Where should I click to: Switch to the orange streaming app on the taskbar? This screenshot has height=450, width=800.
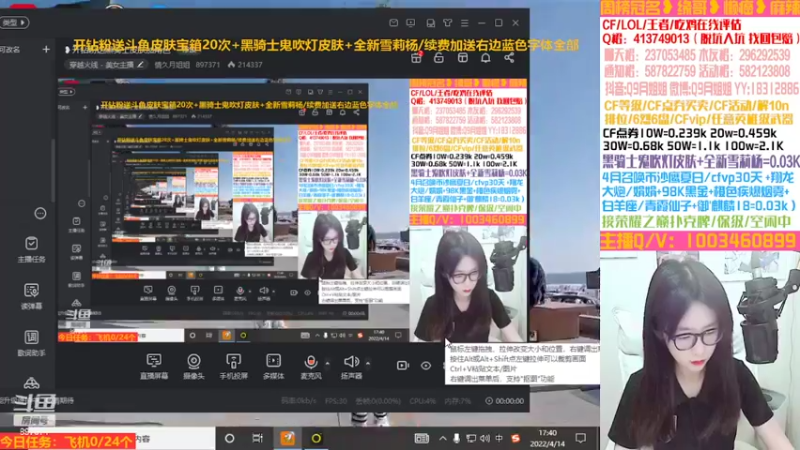[287, 438]
